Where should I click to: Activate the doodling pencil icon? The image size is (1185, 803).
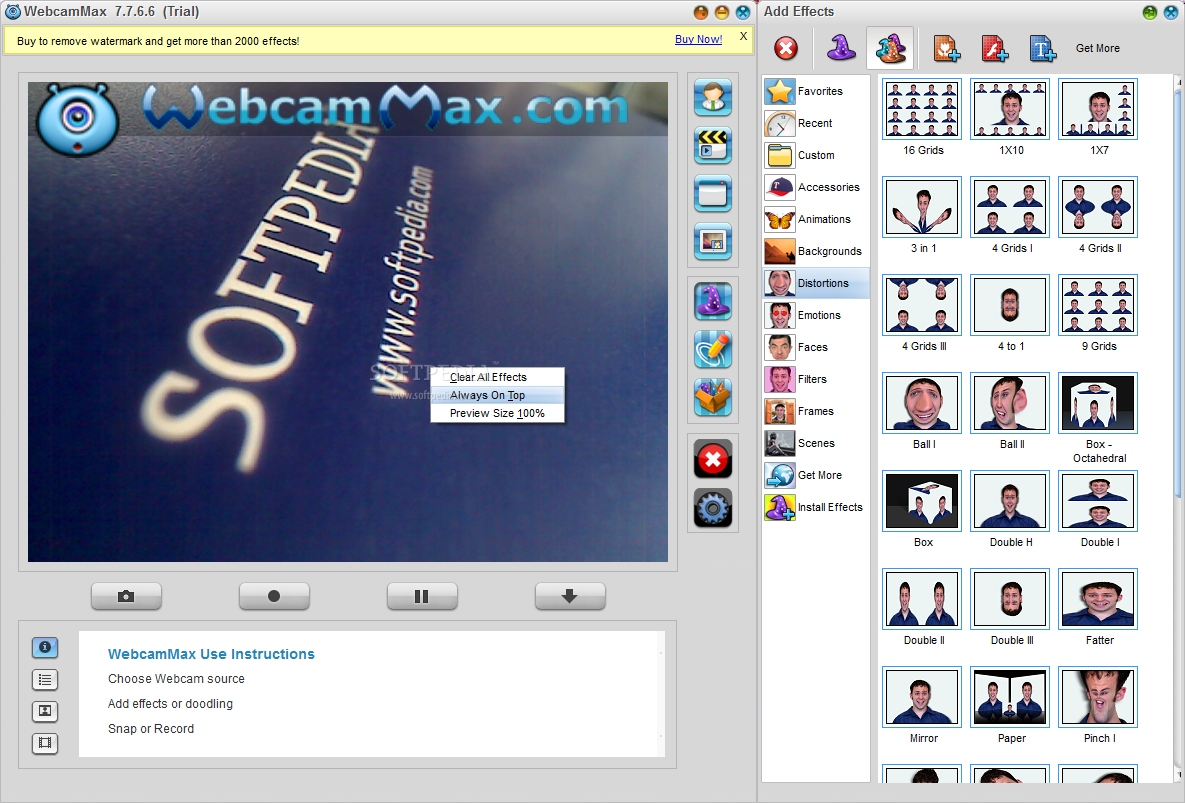click(x=713, y=350)
